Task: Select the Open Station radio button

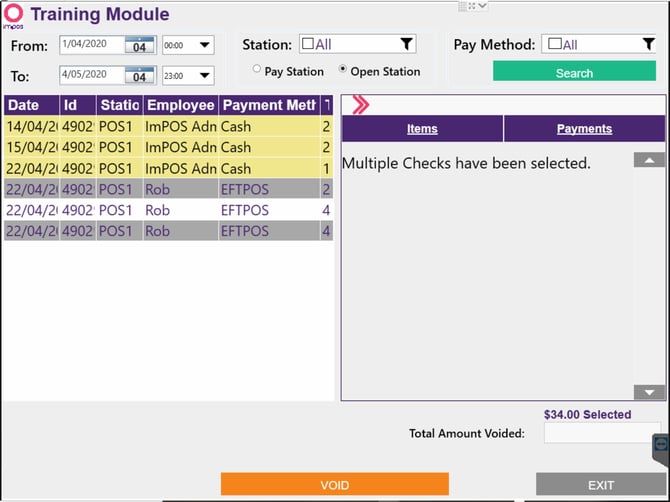Action: point(342,69)
